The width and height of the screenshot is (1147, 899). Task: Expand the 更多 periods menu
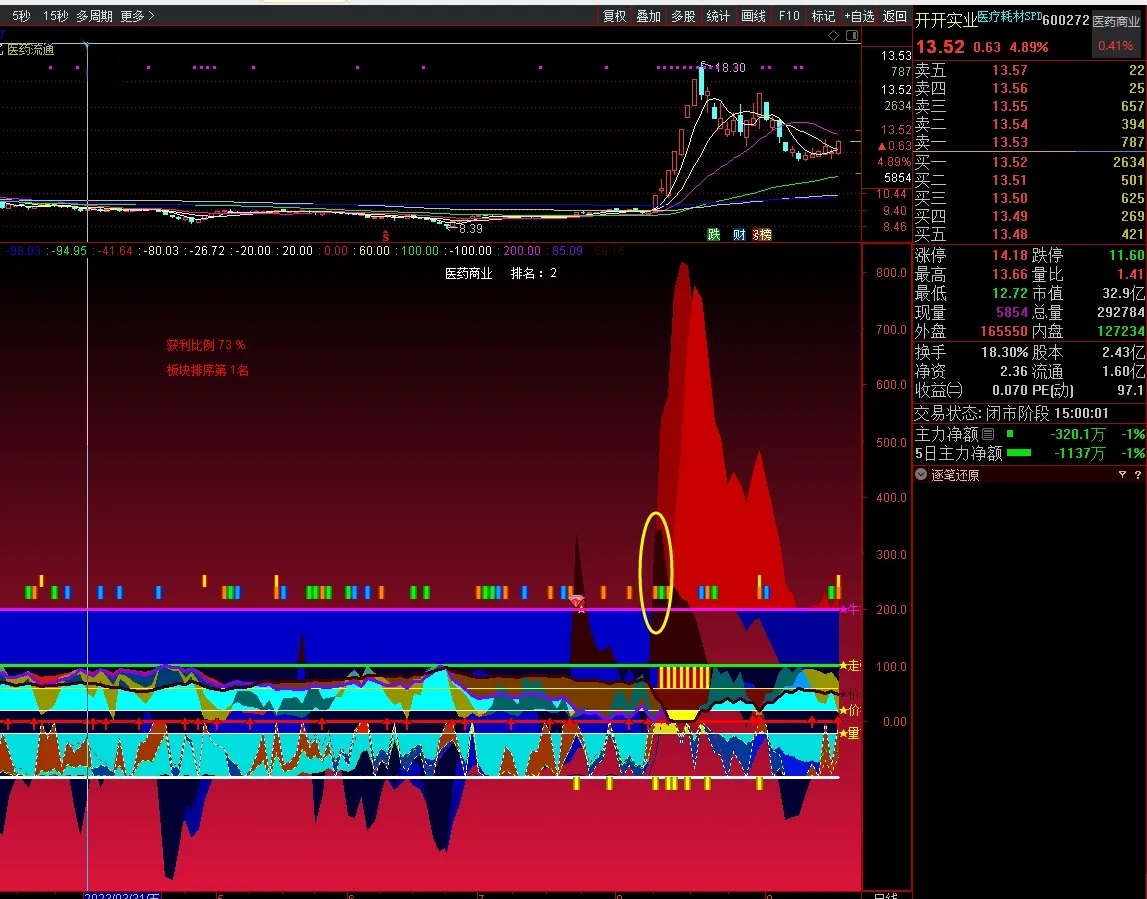[x=137, y=16]
